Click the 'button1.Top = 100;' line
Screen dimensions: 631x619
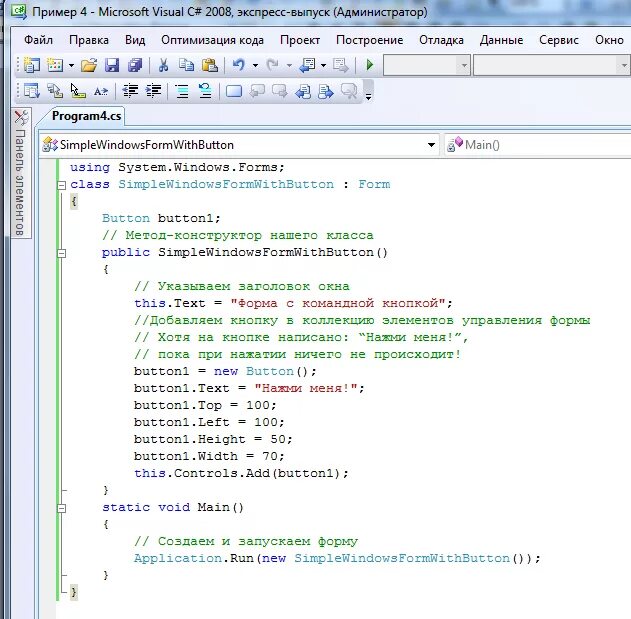pyautogui.click(x=205, y=405)
